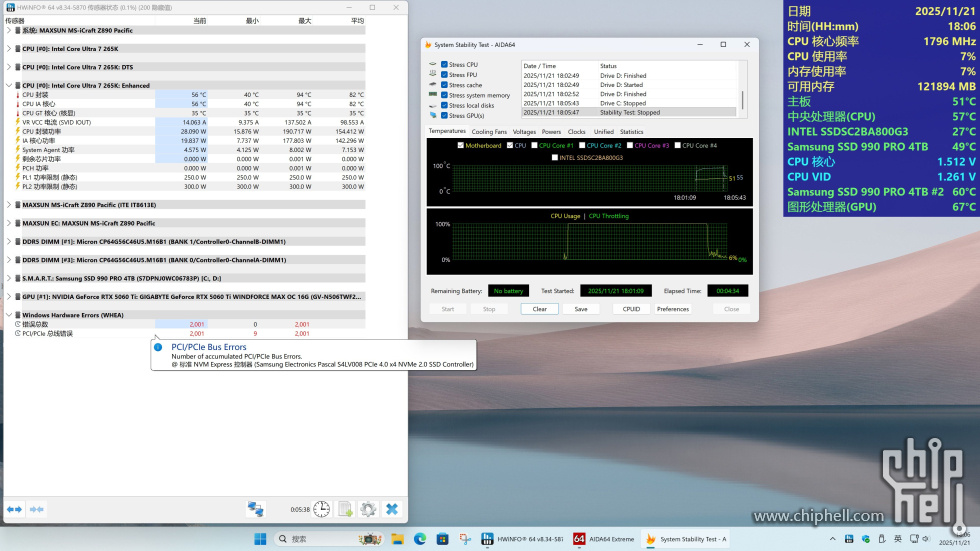Image resolution: width=980 pixels, height=551 pixels.
Task: Click the HWiNFO collapse arrows icon in bottom toolbar
Action: click(37, 509)
